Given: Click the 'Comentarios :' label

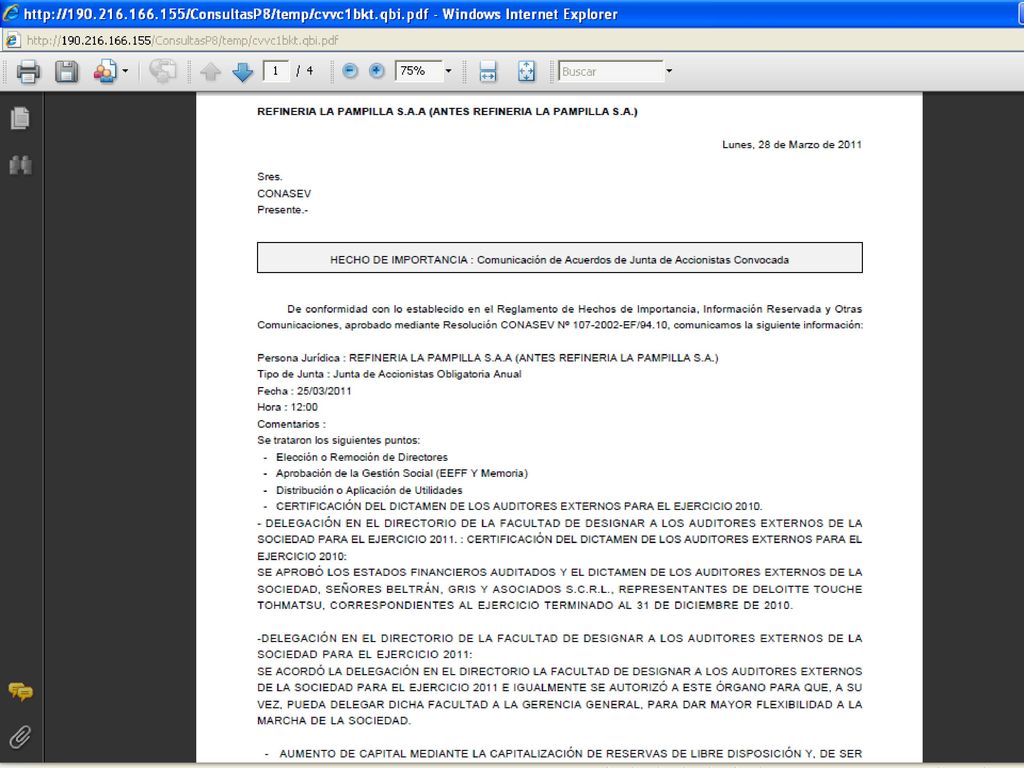Looking at the screenshot, I should (291, 424).
